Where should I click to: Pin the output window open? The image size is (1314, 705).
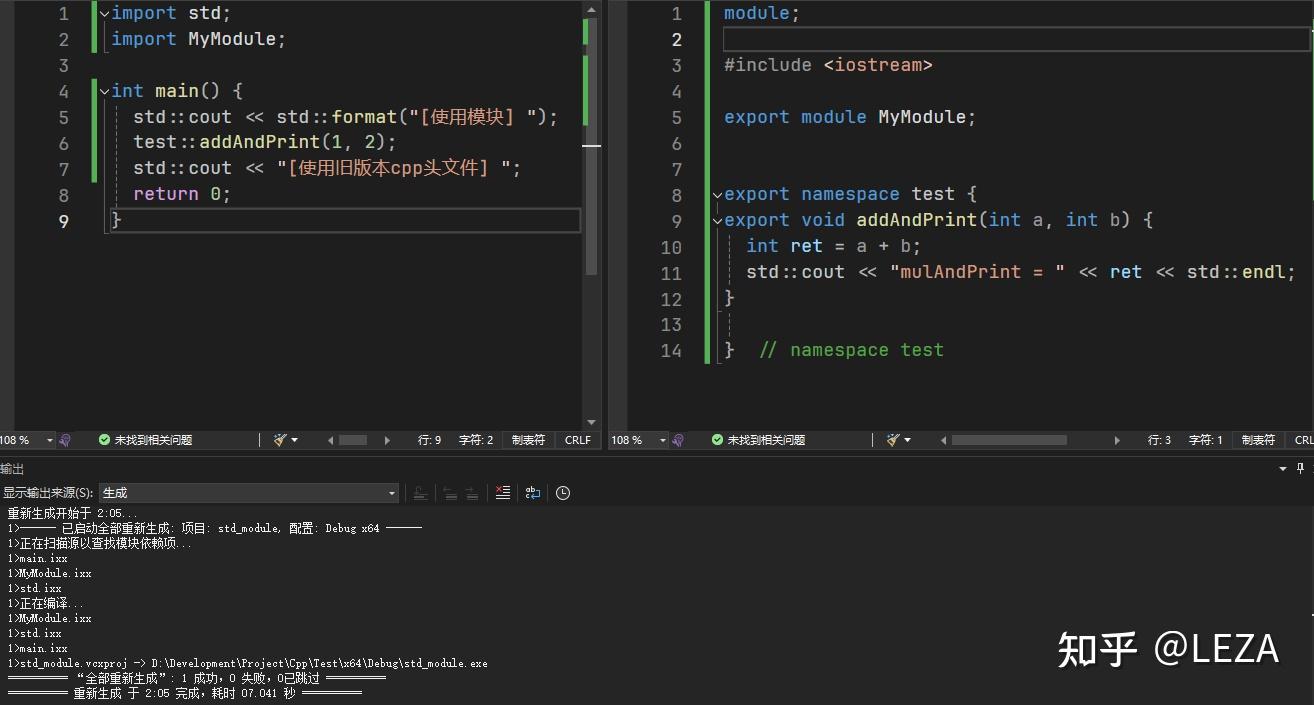(1300, 468)
